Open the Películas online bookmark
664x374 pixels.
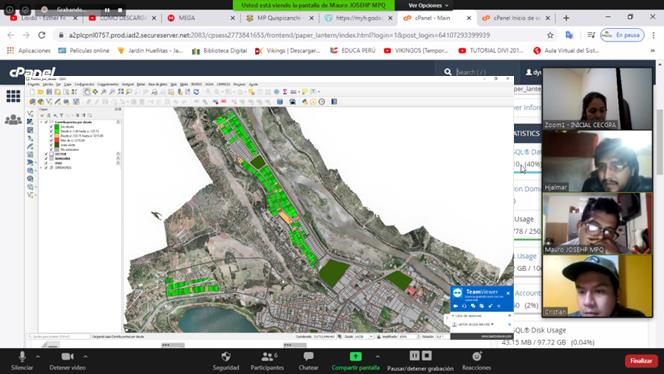(x=83, y=50)
